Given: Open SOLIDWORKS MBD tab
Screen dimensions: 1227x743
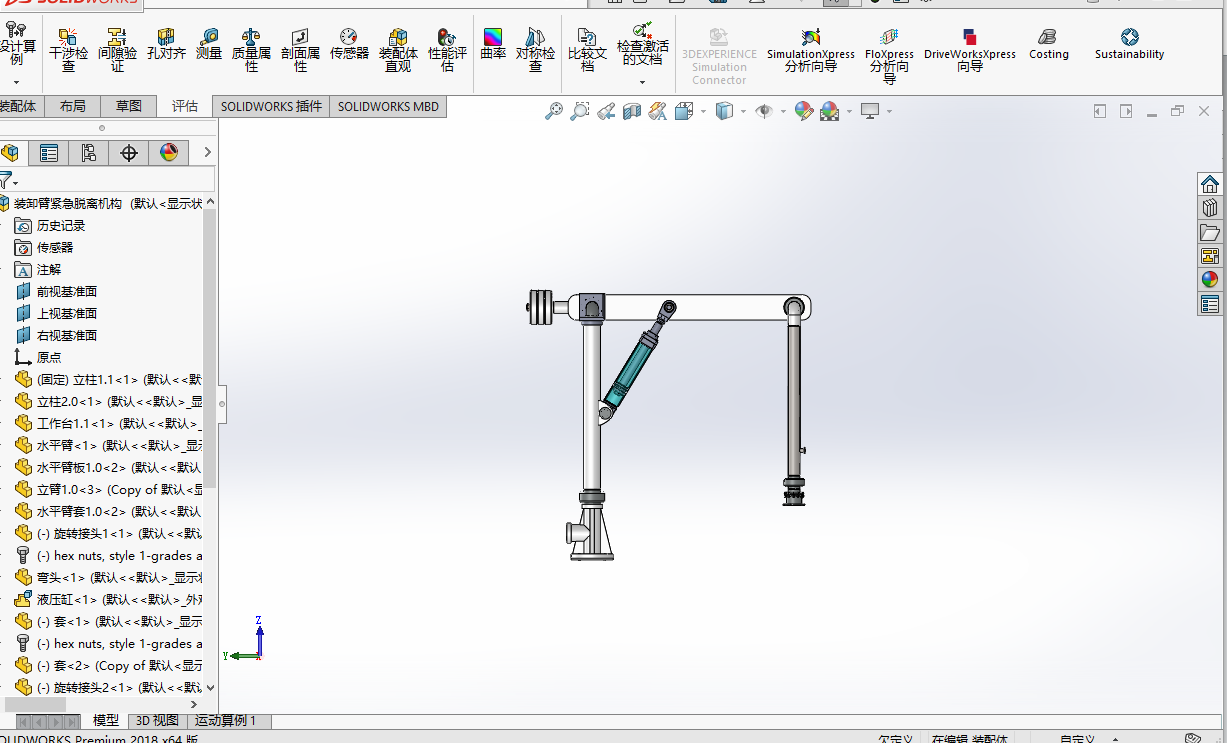Looking at the screenshot, I should click(388, 106).
